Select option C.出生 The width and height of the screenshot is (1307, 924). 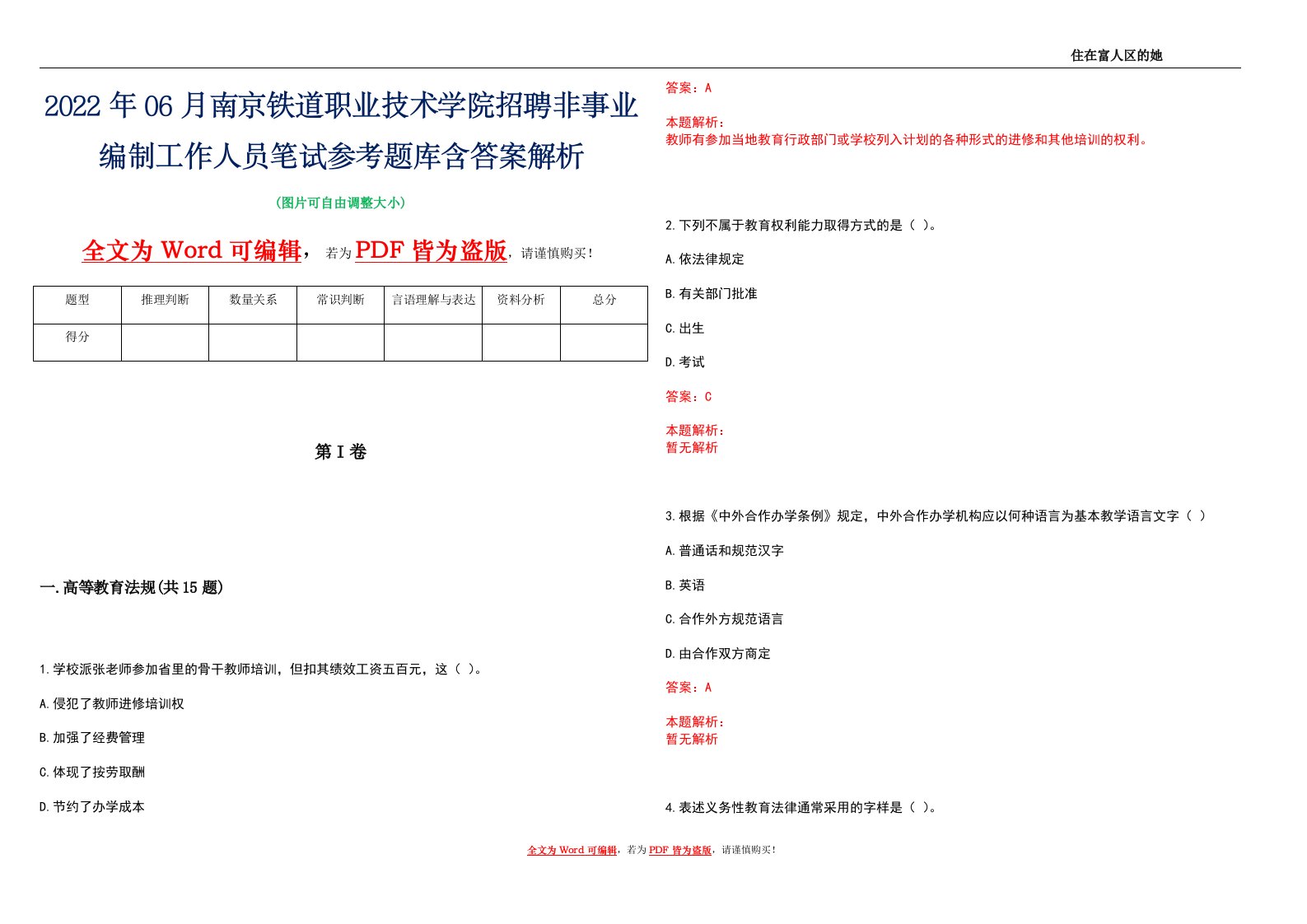pyautogui.click(x=685, y=329)
